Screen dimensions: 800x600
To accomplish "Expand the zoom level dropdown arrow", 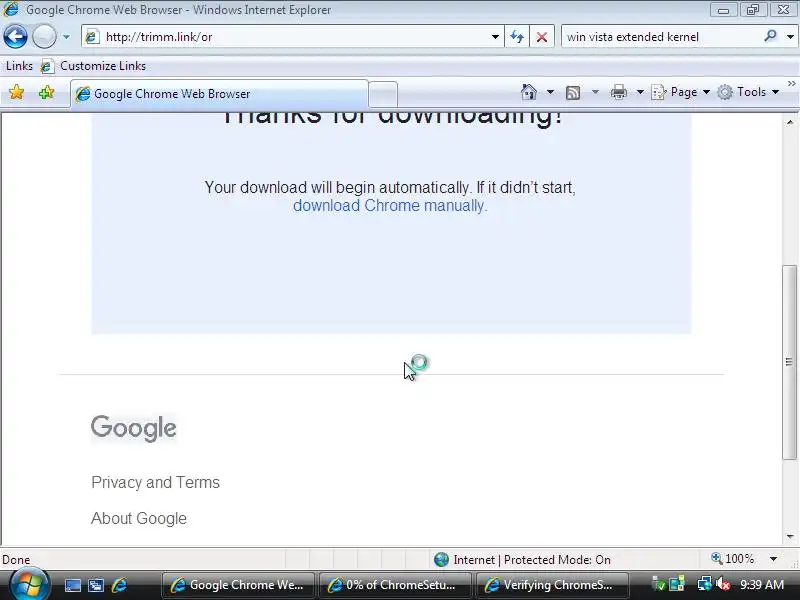I will (773, 559).
